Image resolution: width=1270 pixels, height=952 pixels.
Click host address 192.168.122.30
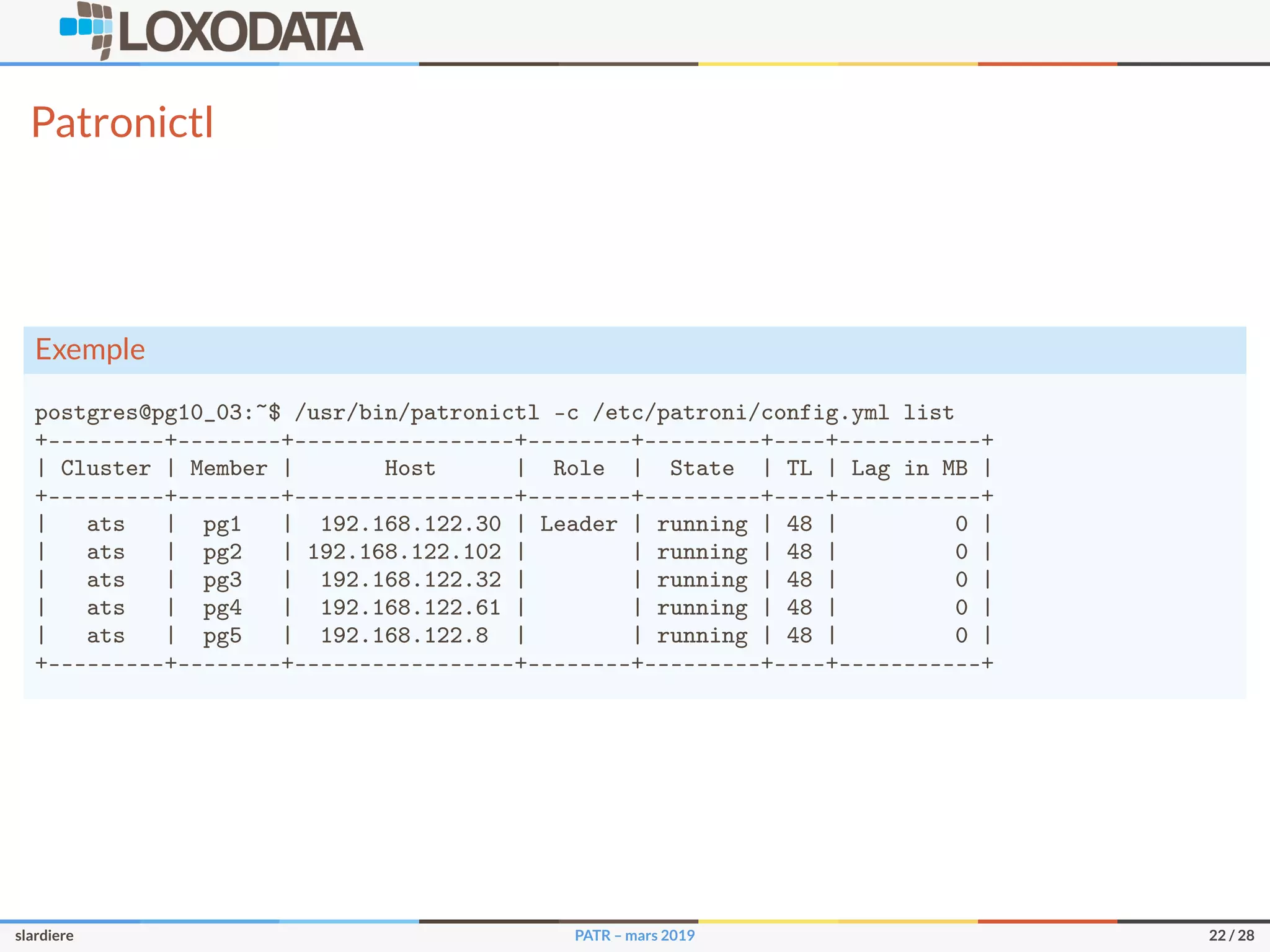[x=411, y=524]
